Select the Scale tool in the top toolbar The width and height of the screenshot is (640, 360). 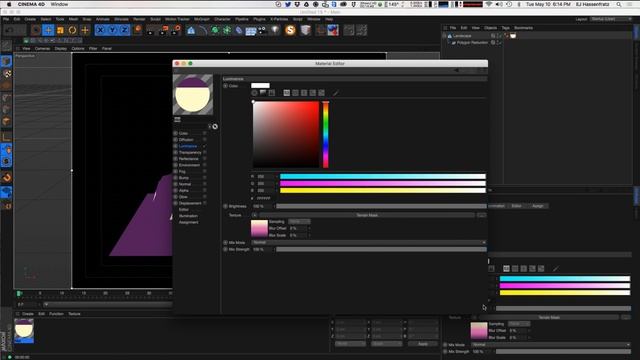(60, 30)
